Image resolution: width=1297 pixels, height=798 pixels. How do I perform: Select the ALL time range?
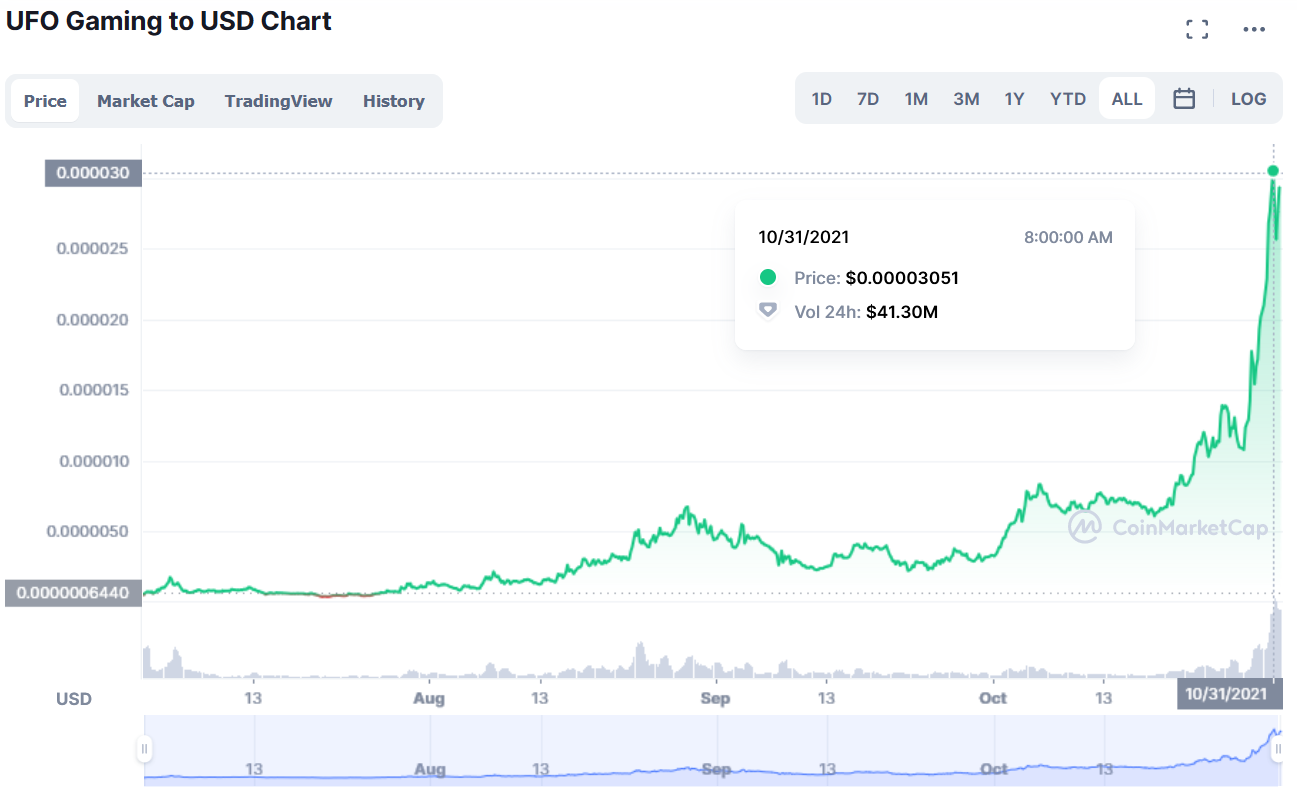(1127, 99)
